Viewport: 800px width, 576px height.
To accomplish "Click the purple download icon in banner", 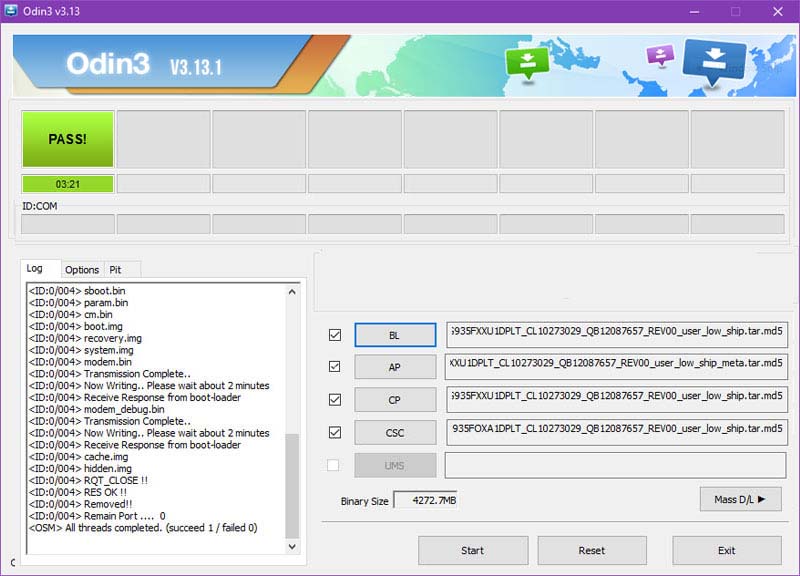I will pyautogui.click(x=660, y=56).
